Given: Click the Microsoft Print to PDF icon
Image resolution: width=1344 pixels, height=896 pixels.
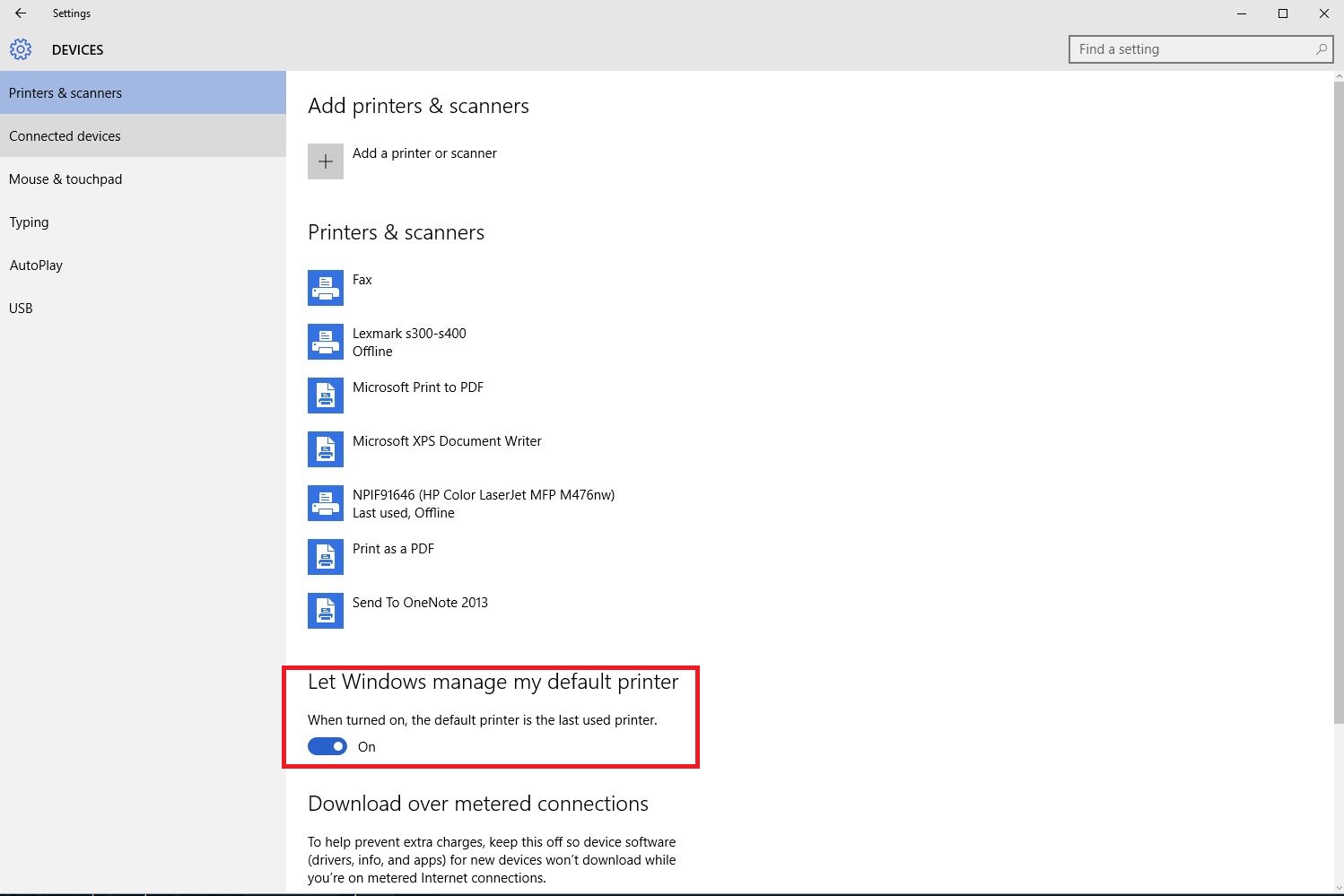Looking at the screenshot, I should [325, 396].
